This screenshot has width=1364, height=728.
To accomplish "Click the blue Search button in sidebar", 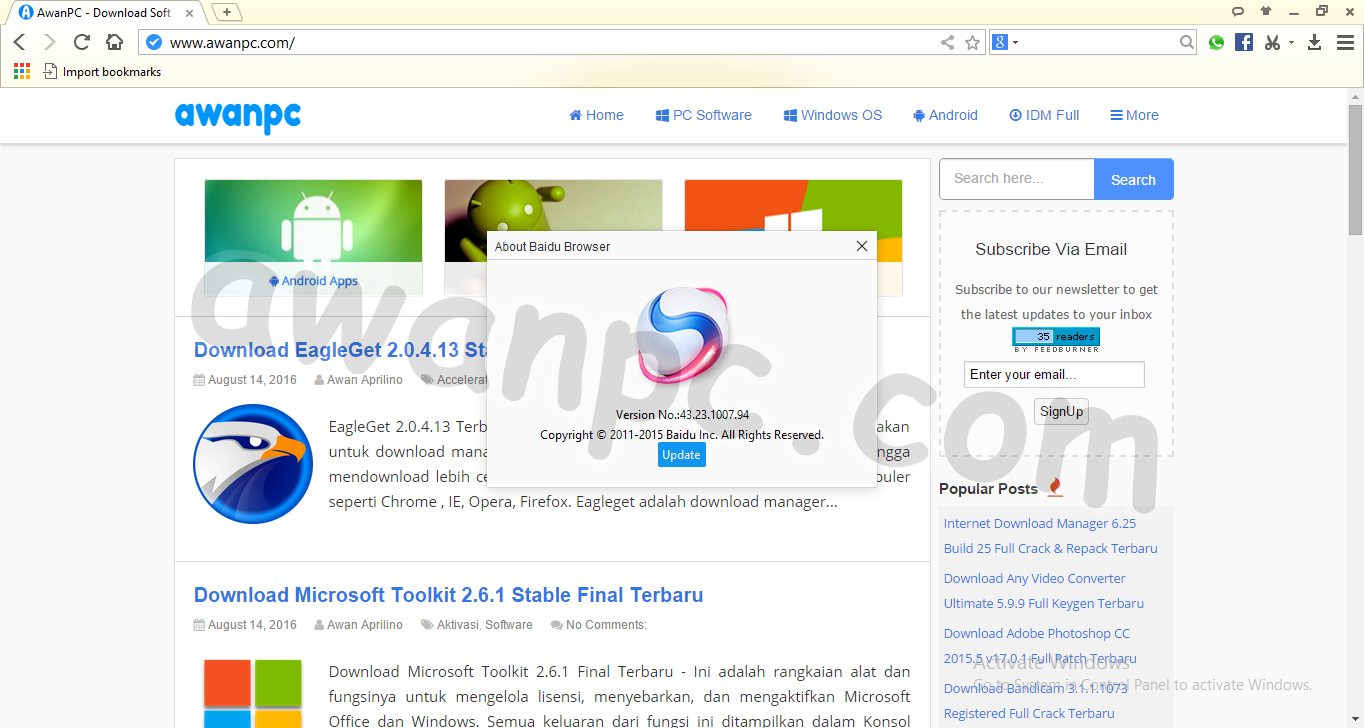I will (x=1133, y=180).
